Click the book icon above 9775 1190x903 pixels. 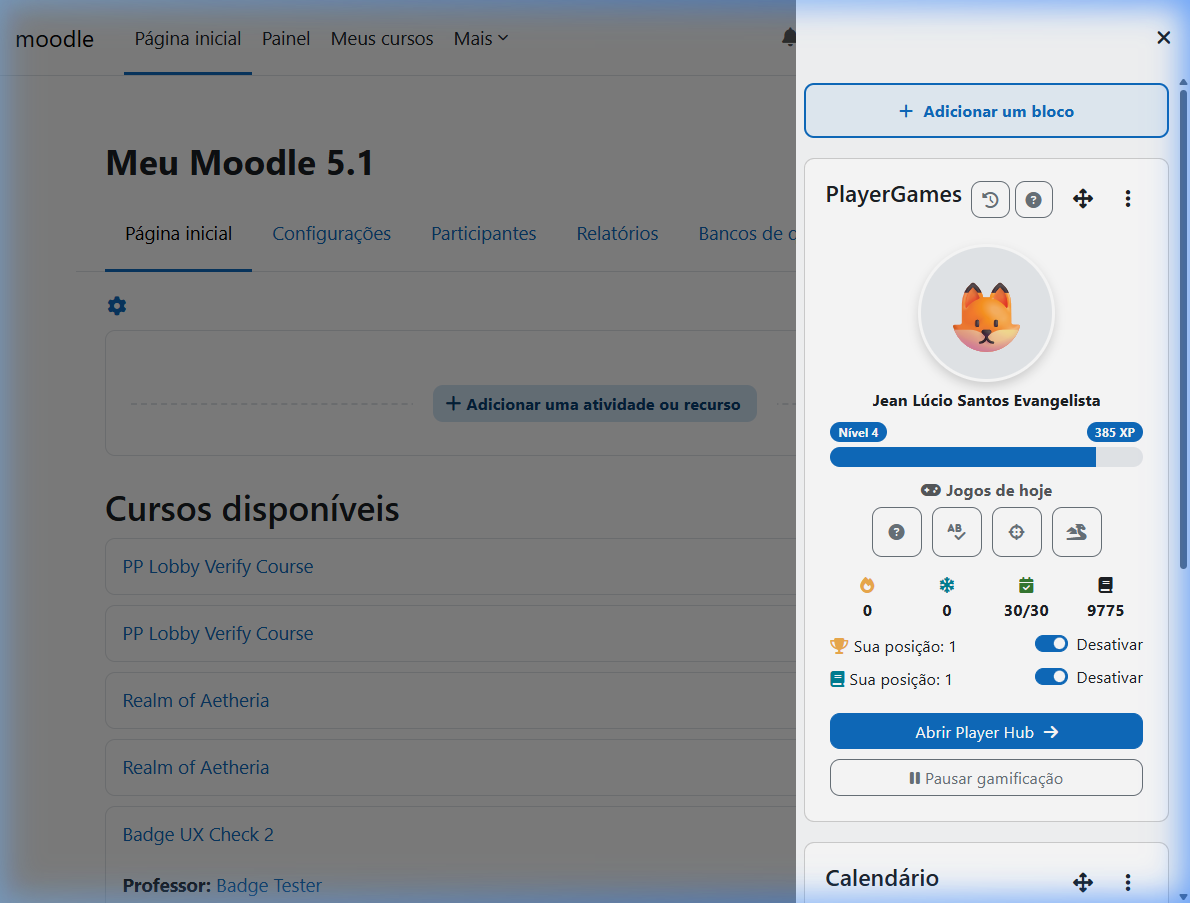pos(1105,585)
